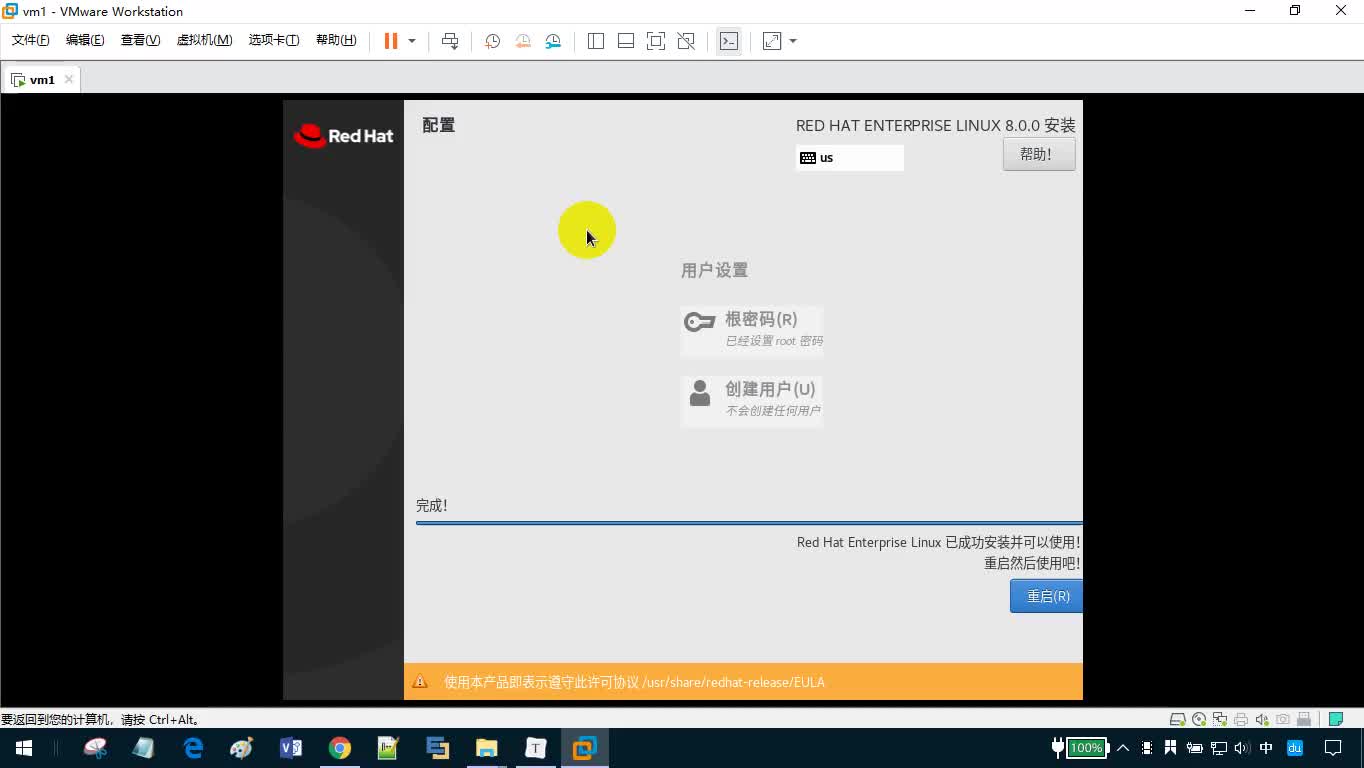This screenshot has height=768, width=1364.
Task: Open the 帮助(H) menu
Action: (x=336, y=40)
